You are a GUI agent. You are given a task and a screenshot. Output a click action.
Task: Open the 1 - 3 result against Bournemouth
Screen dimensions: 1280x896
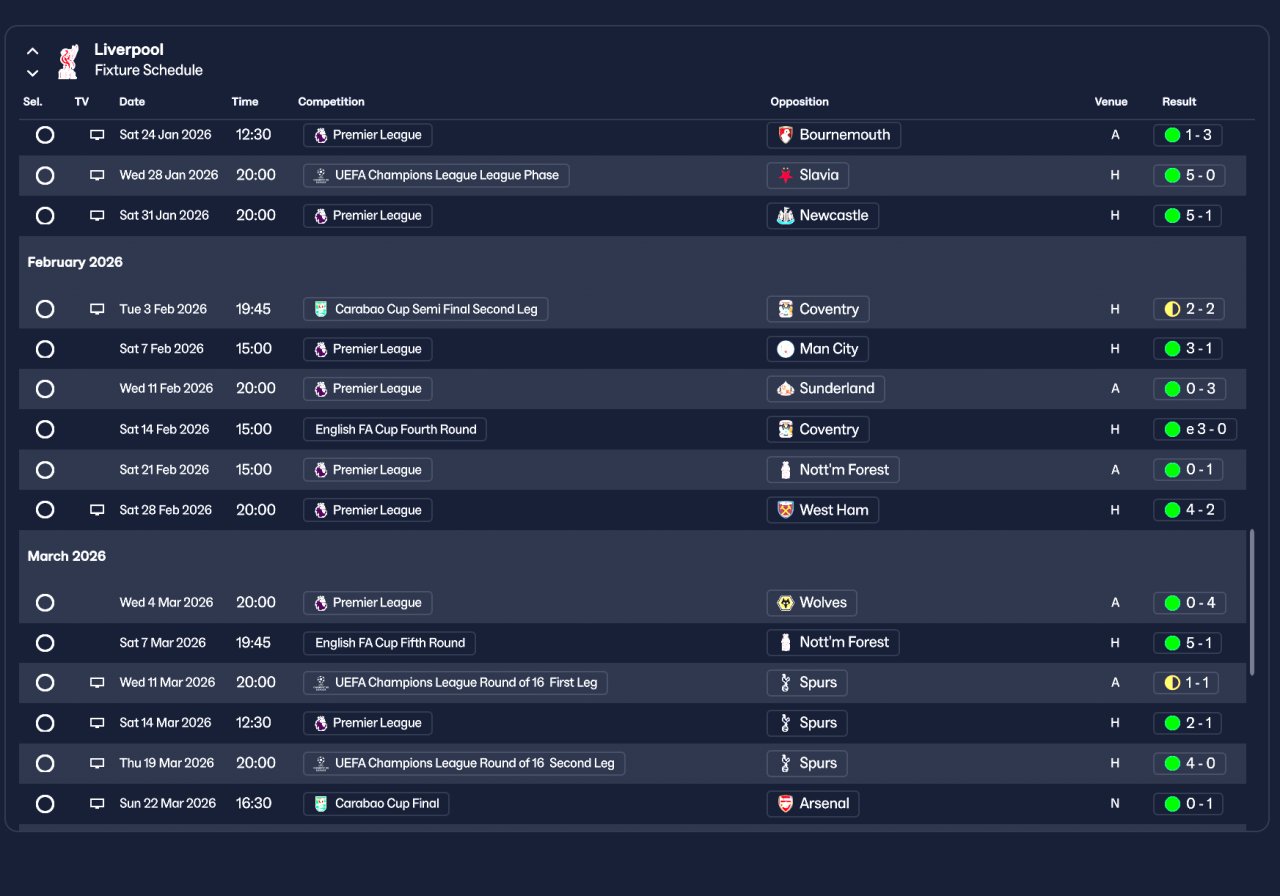tap(1188, 135)
